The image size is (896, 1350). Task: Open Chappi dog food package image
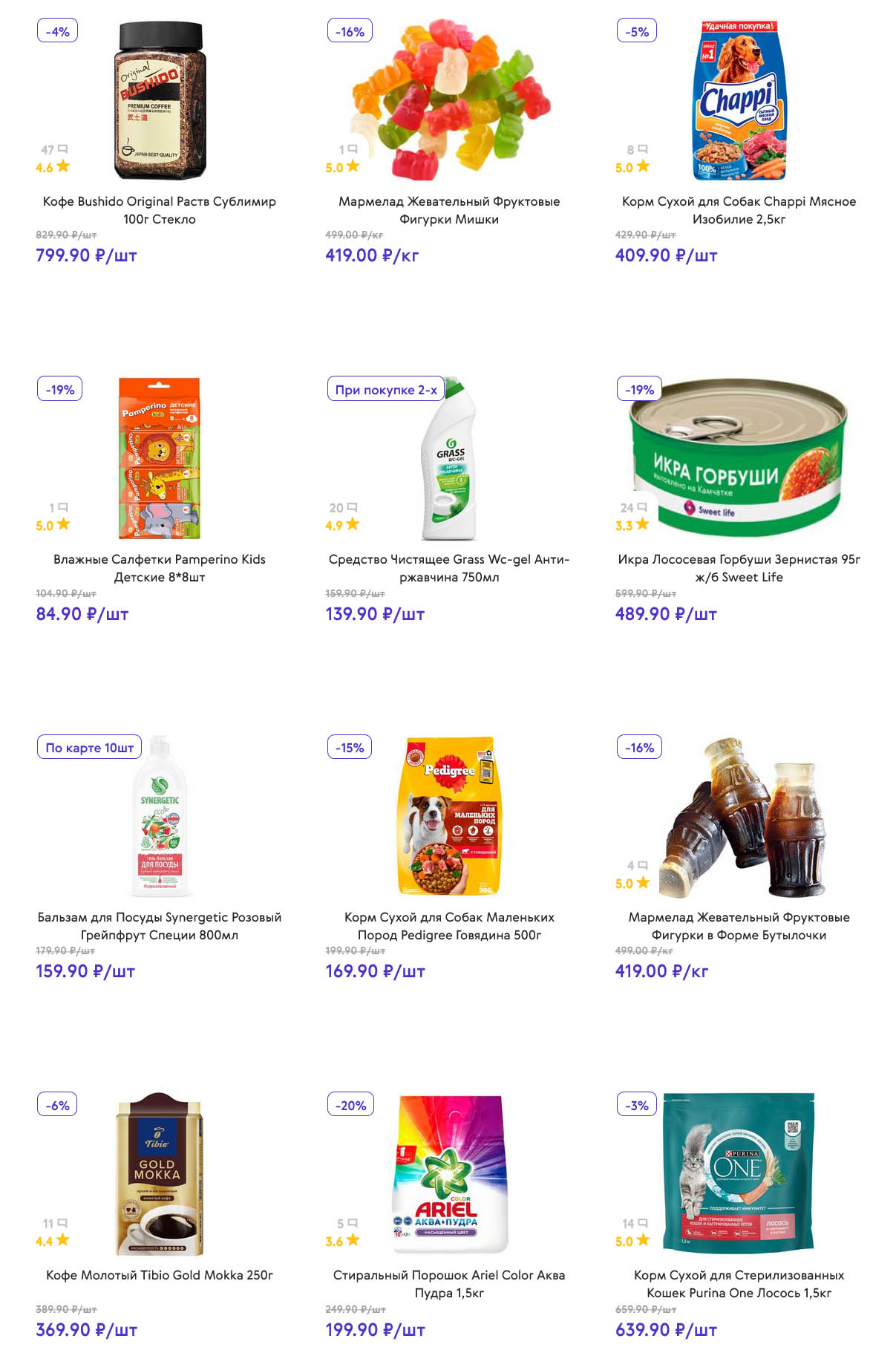coord(739,100)
